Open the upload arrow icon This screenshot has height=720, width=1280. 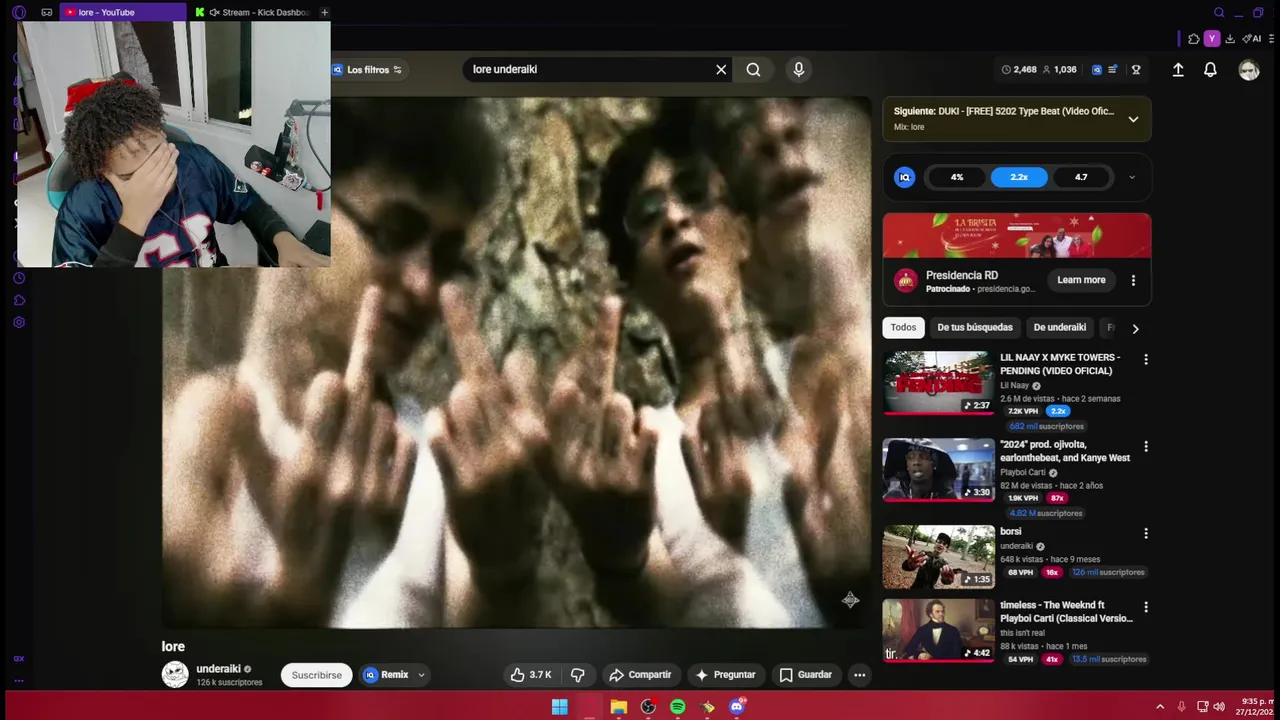click(1178, 70)
